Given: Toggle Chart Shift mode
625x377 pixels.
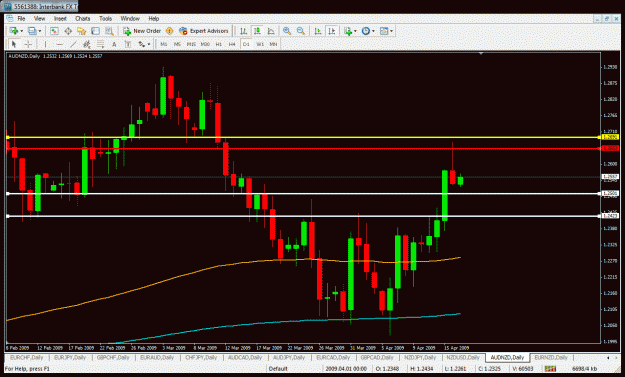Looking at the screenshot, I should coord(331,31).
